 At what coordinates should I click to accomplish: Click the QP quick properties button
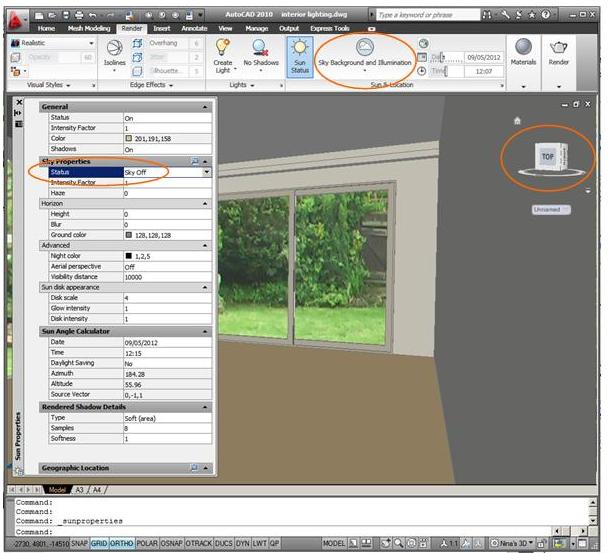(274, 543)
